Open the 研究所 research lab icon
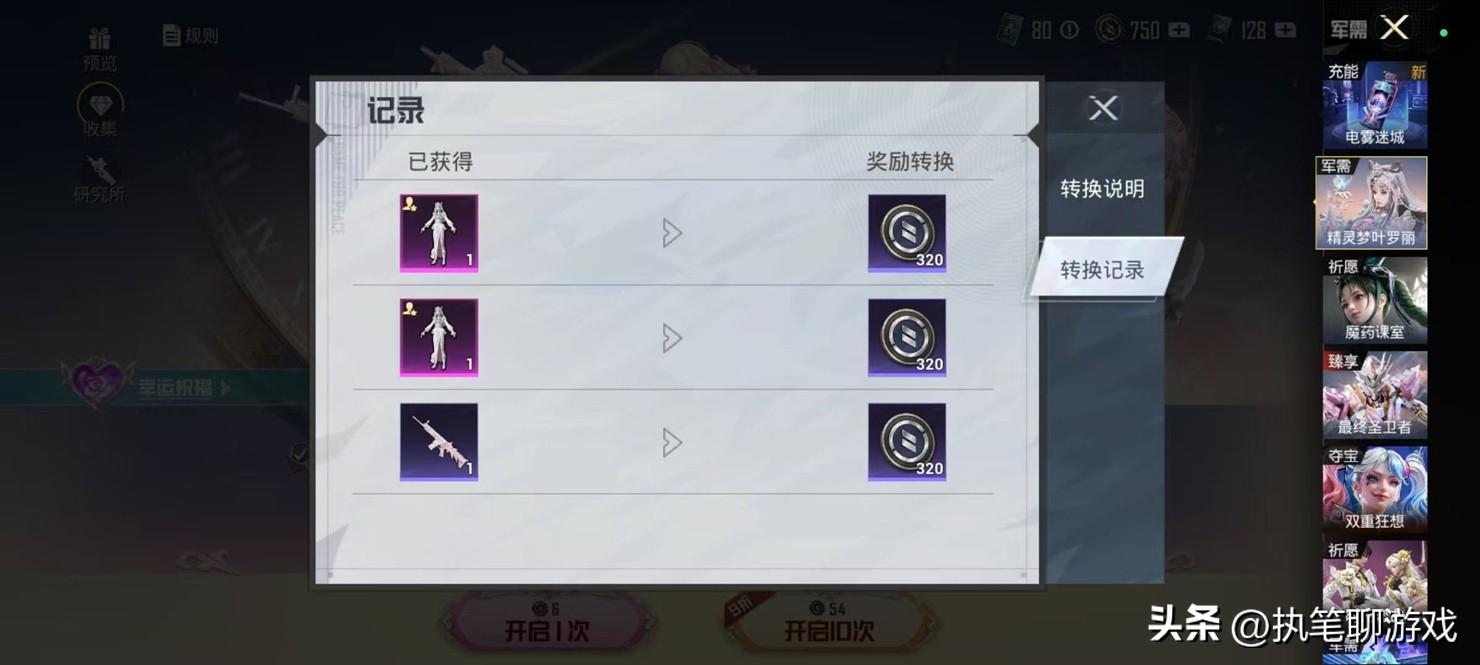This screenshot has height=665, width=1480. tap(99, 179)
